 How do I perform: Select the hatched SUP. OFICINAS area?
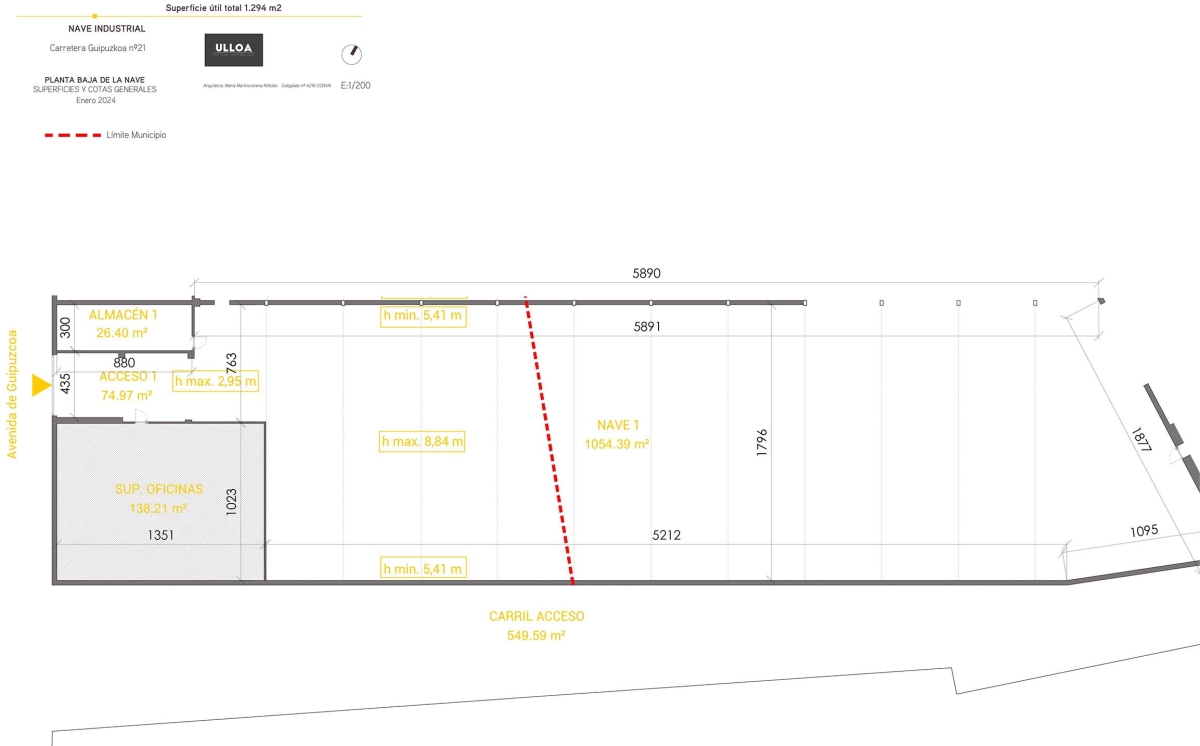point(160,500)
